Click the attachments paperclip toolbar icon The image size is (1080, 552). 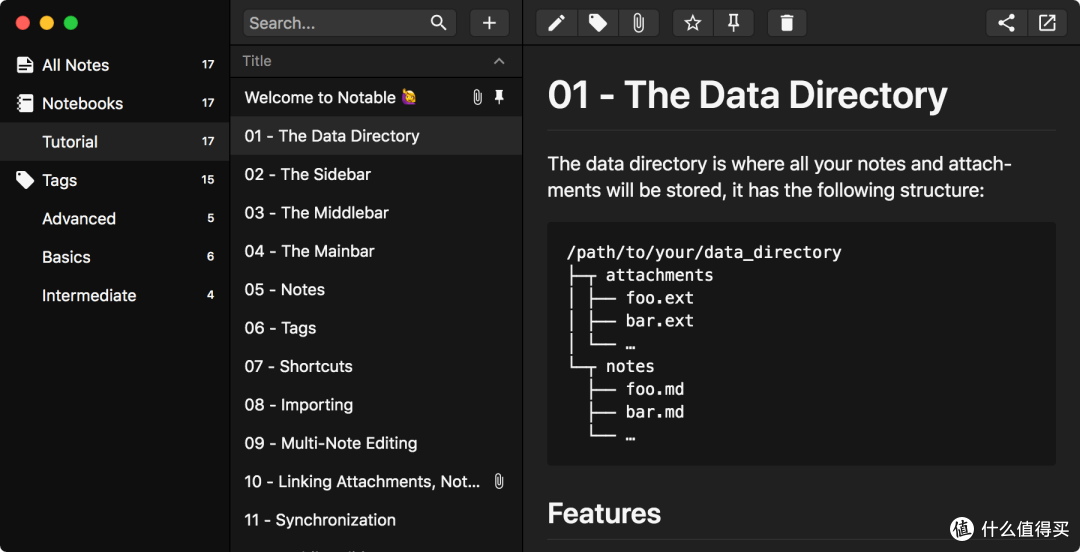click(638, 23)
